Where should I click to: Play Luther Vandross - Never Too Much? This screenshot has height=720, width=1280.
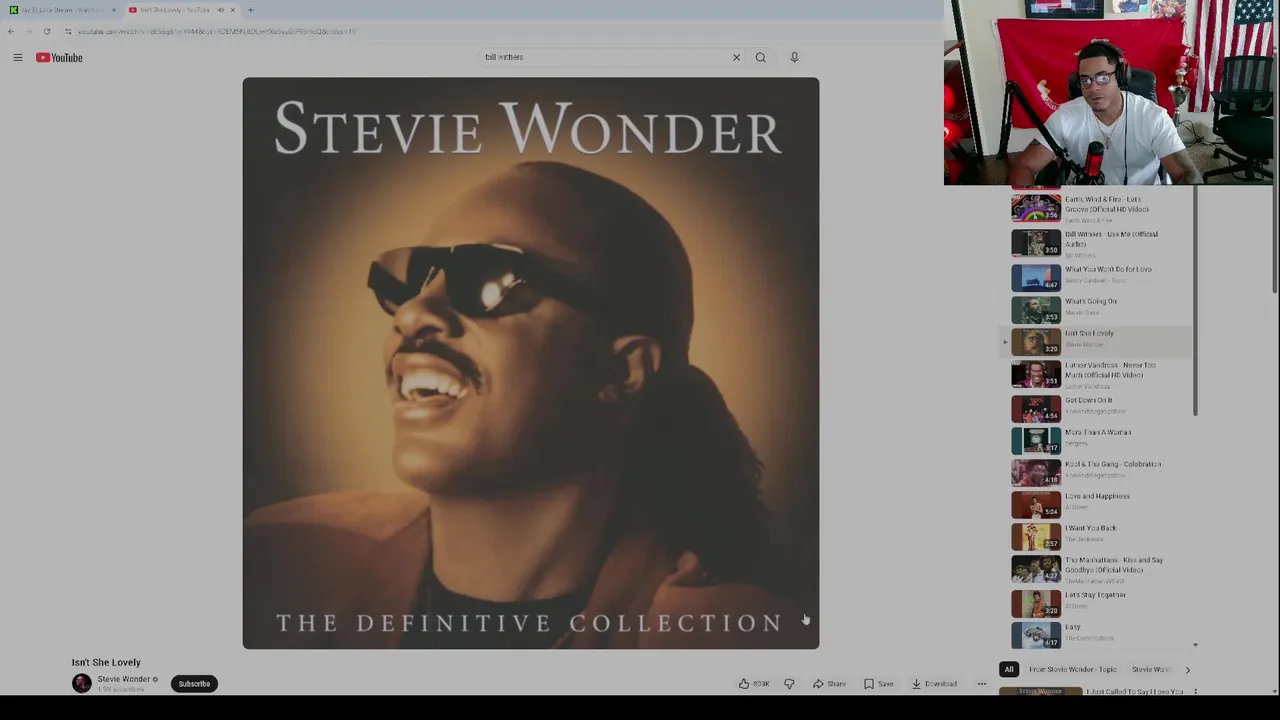1097,374
